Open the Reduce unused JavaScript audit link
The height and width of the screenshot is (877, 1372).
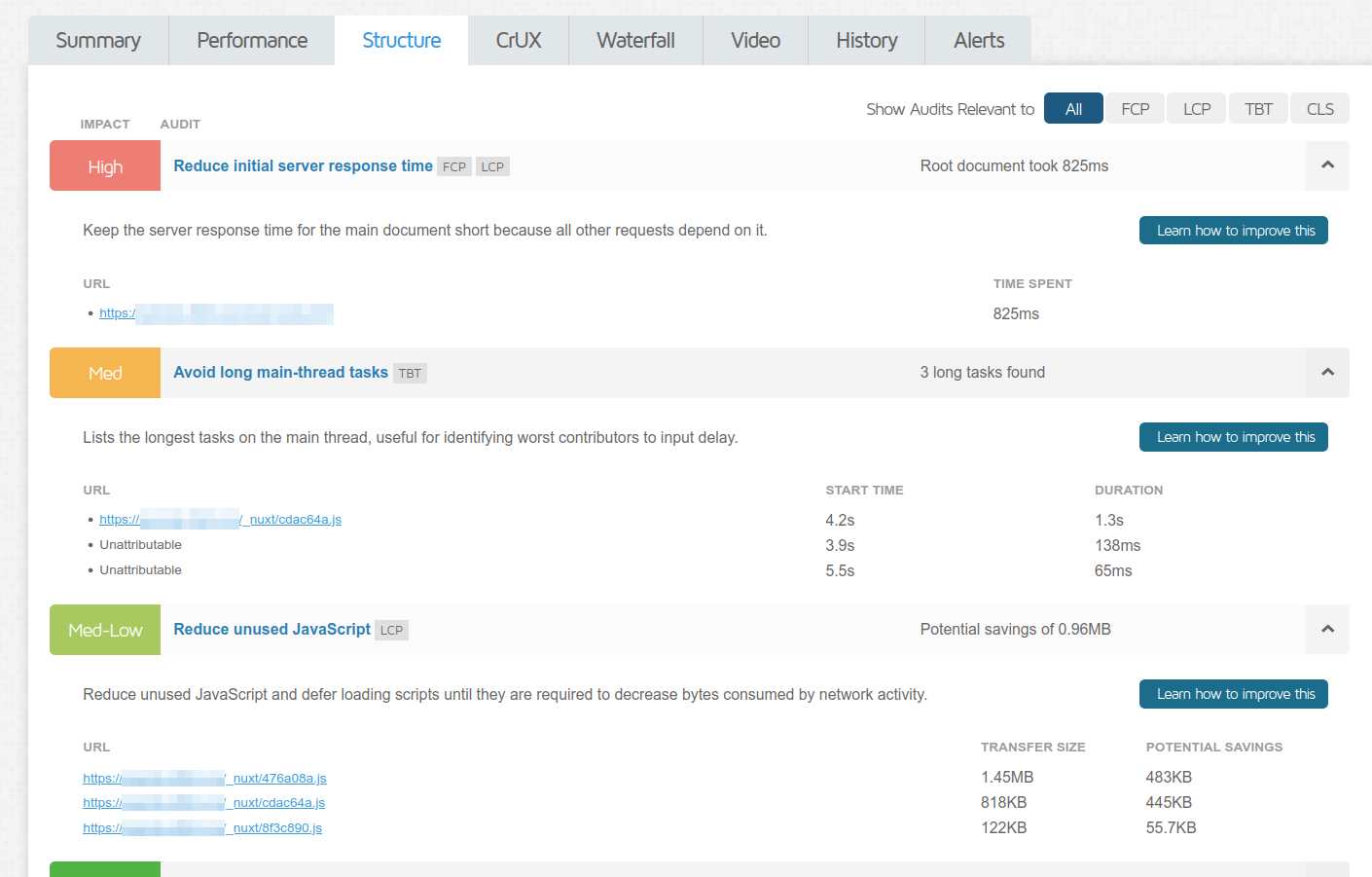pyautogui.click(x=271, y=630)
